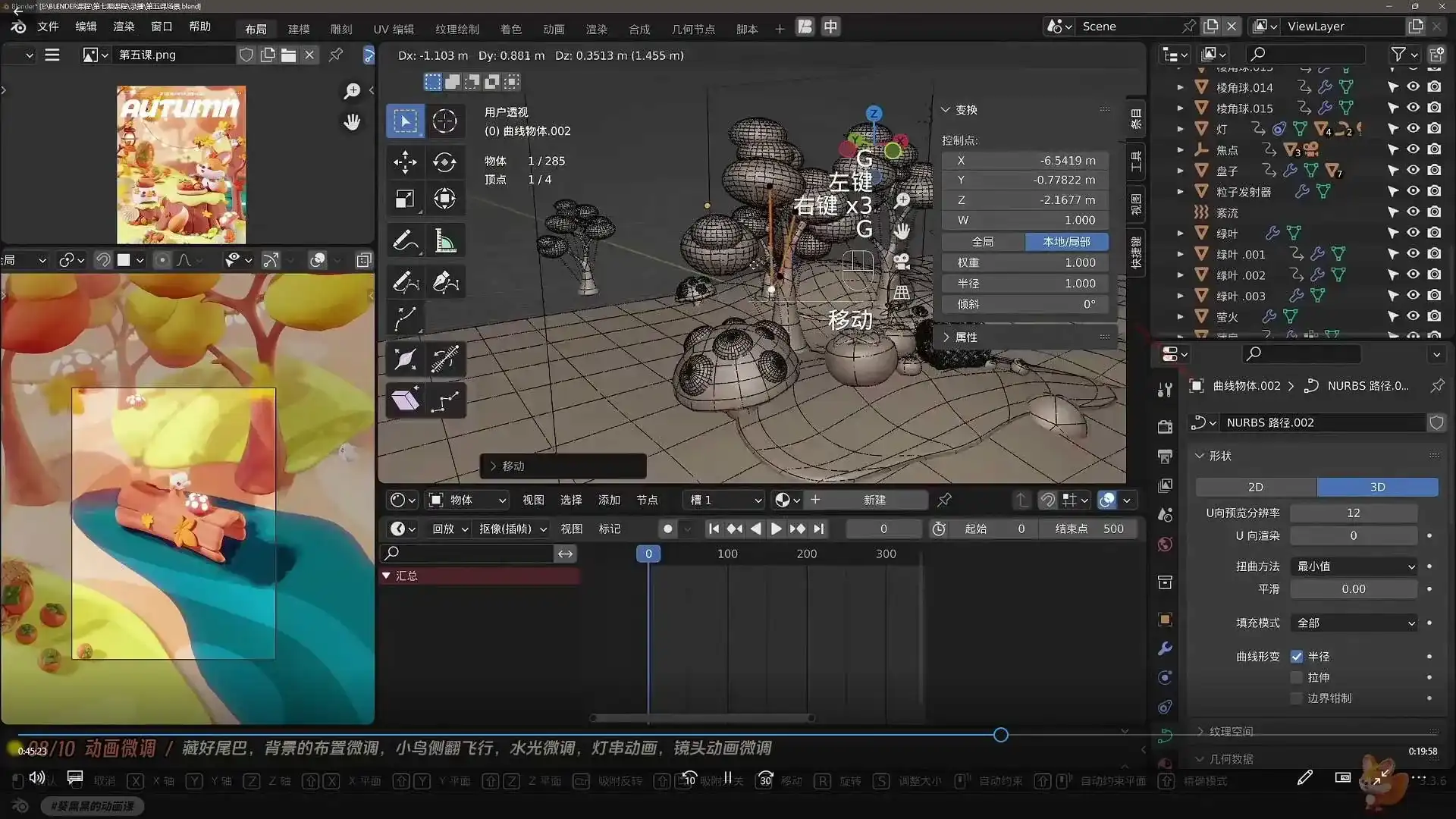The image size is (1456, 819).
Task: Open the Render properties tab with camera icon
Action: pos(1165,427)
